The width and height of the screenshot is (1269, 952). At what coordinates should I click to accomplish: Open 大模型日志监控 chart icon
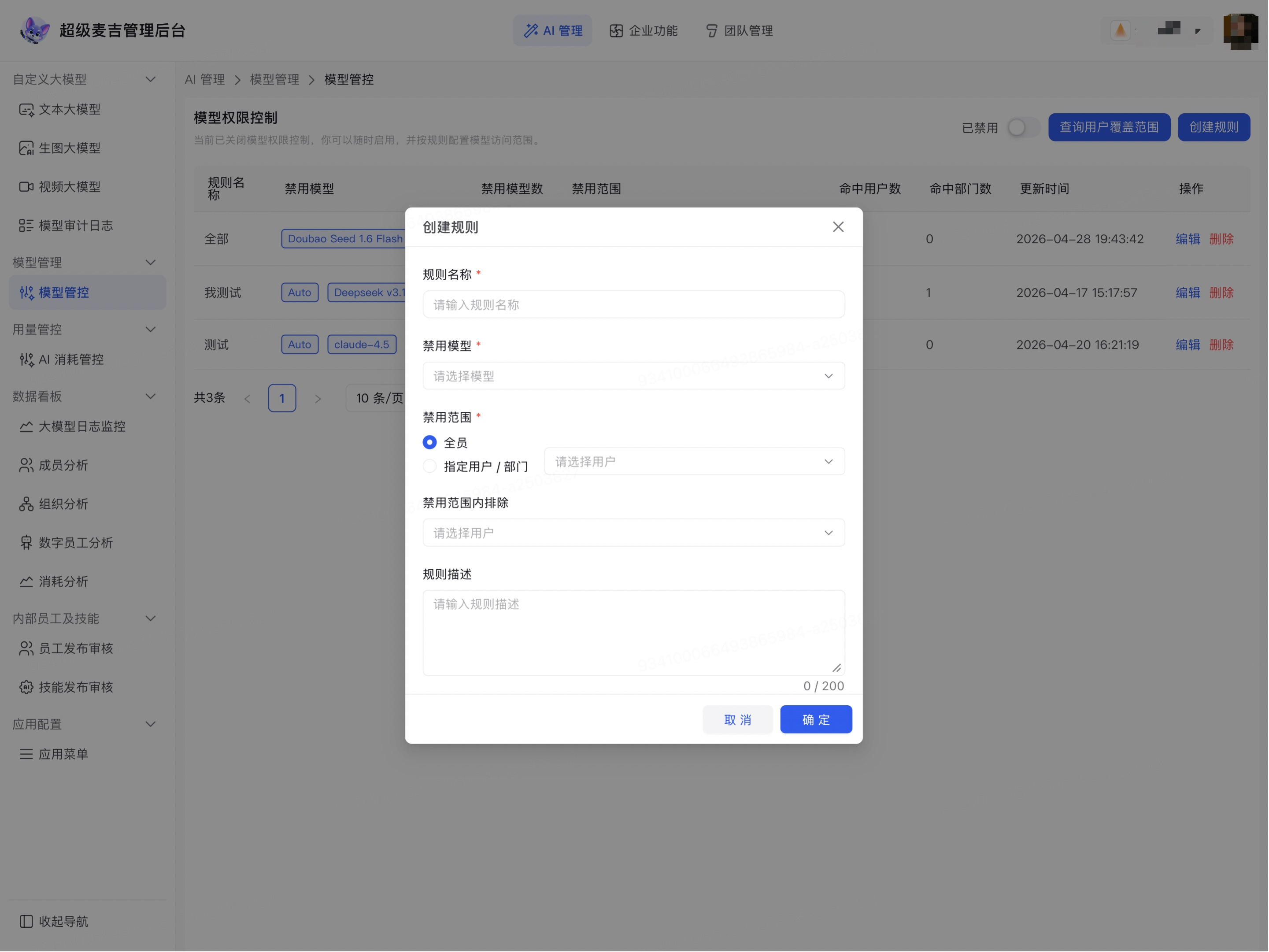tap(26, 427)
